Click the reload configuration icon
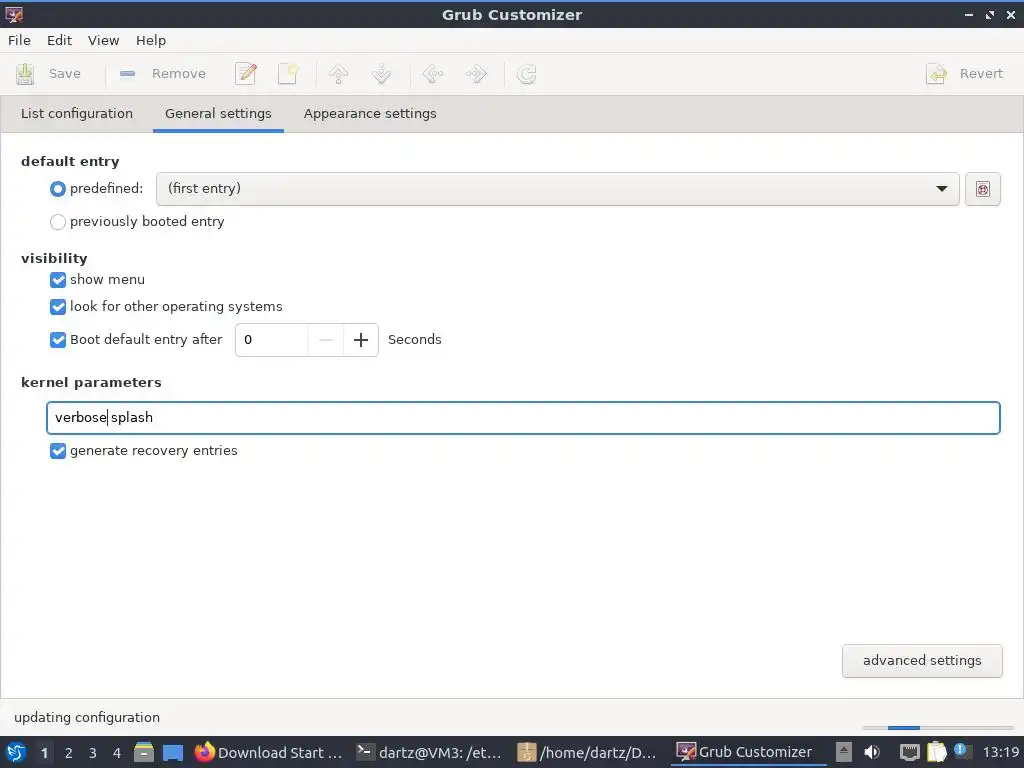Image resolution: width=1024 pixels, height=768 pixels. (x=526, y=74)
